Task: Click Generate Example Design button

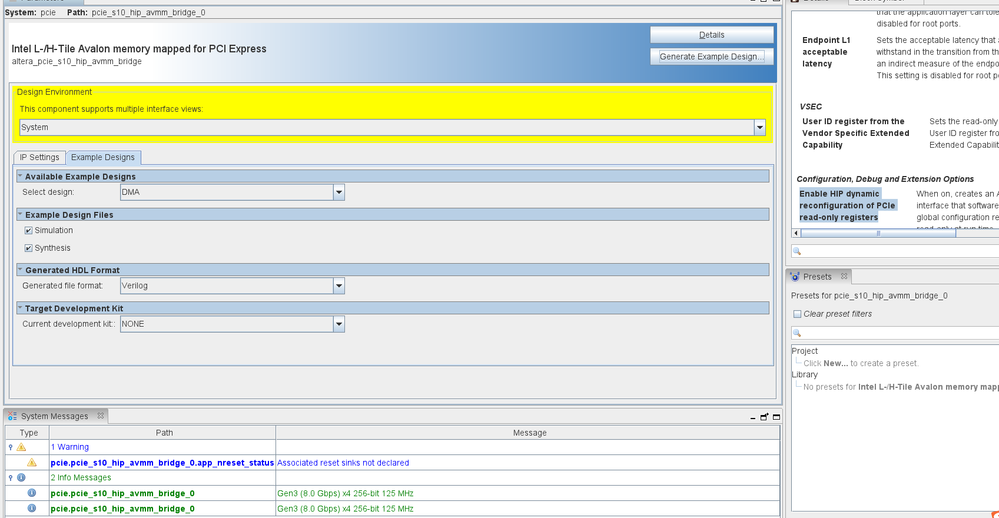Action: 712,57
